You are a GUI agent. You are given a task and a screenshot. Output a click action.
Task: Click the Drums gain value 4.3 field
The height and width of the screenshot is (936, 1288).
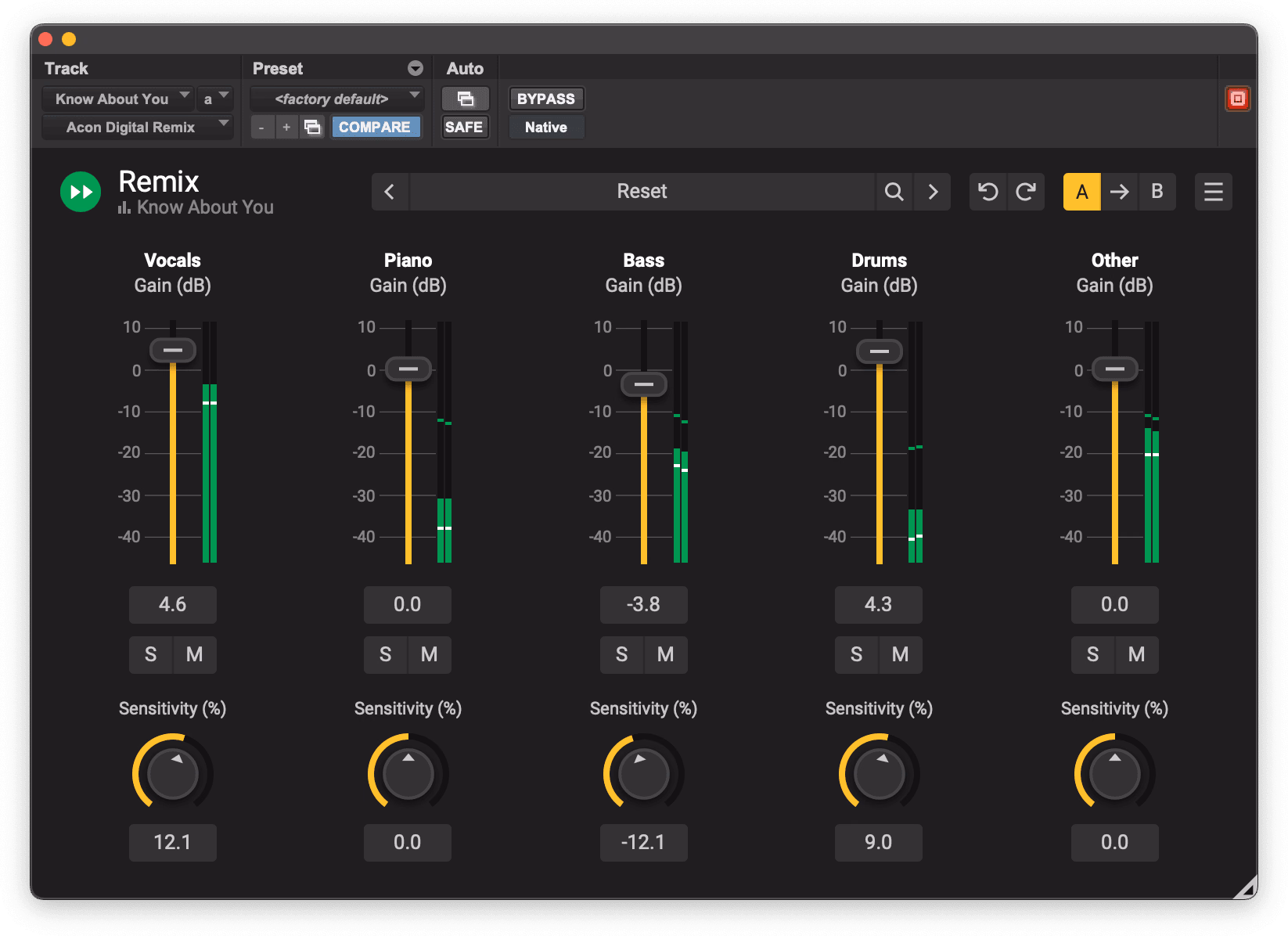879,604
